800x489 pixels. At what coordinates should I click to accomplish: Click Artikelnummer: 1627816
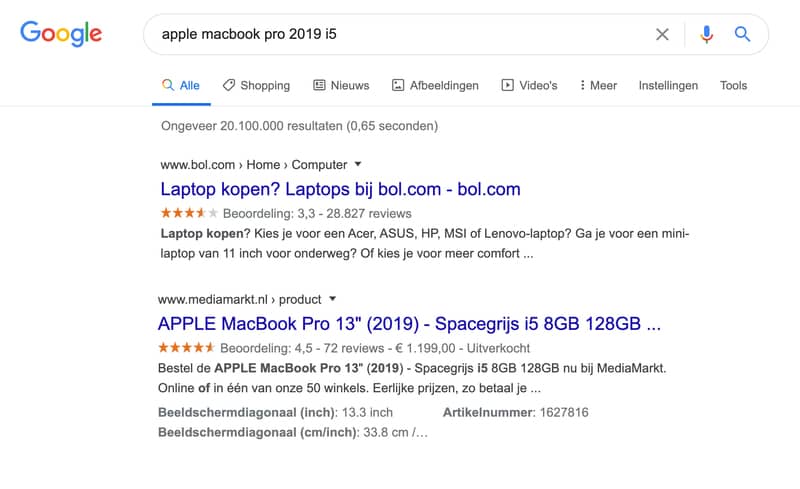point(515,412)
